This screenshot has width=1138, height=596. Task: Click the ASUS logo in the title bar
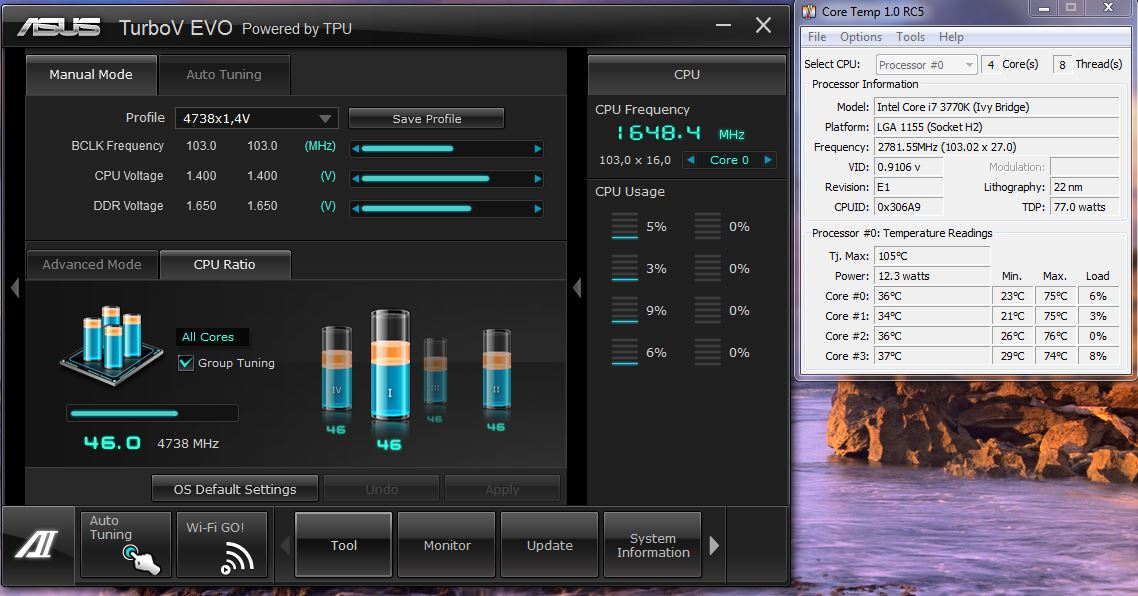59,28
